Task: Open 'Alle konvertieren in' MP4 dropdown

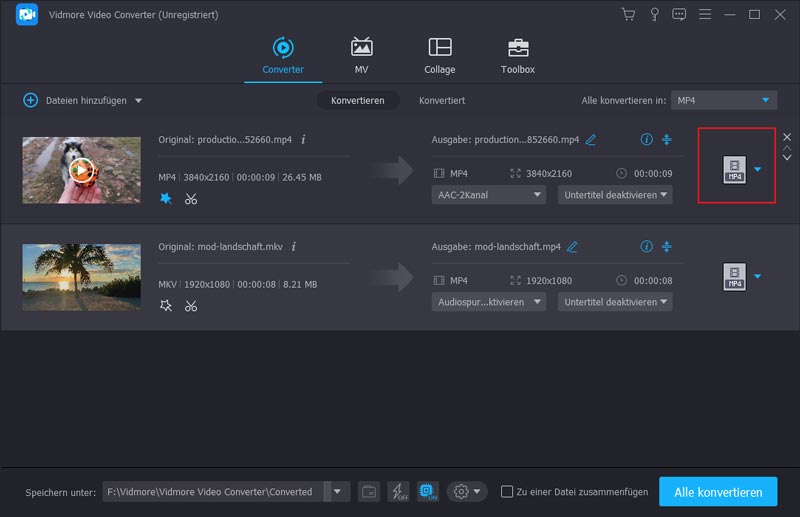Action: coord(723,100)
